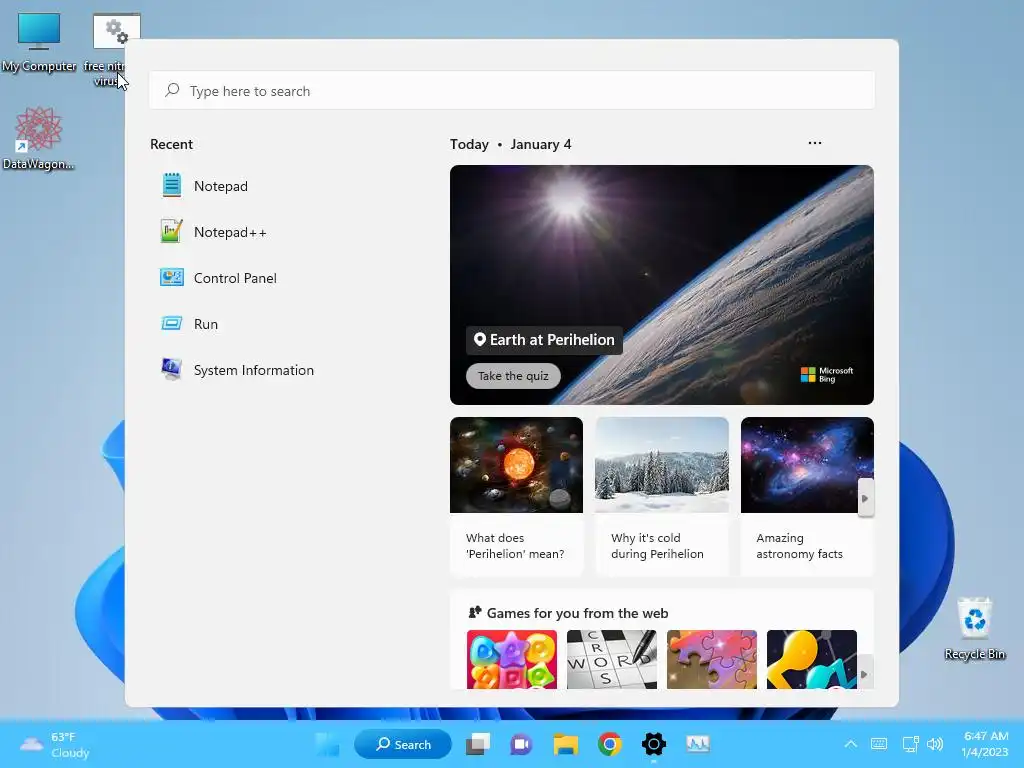
Task: Open the volume speaker tray icon
Action: click(x=935, y=744)
